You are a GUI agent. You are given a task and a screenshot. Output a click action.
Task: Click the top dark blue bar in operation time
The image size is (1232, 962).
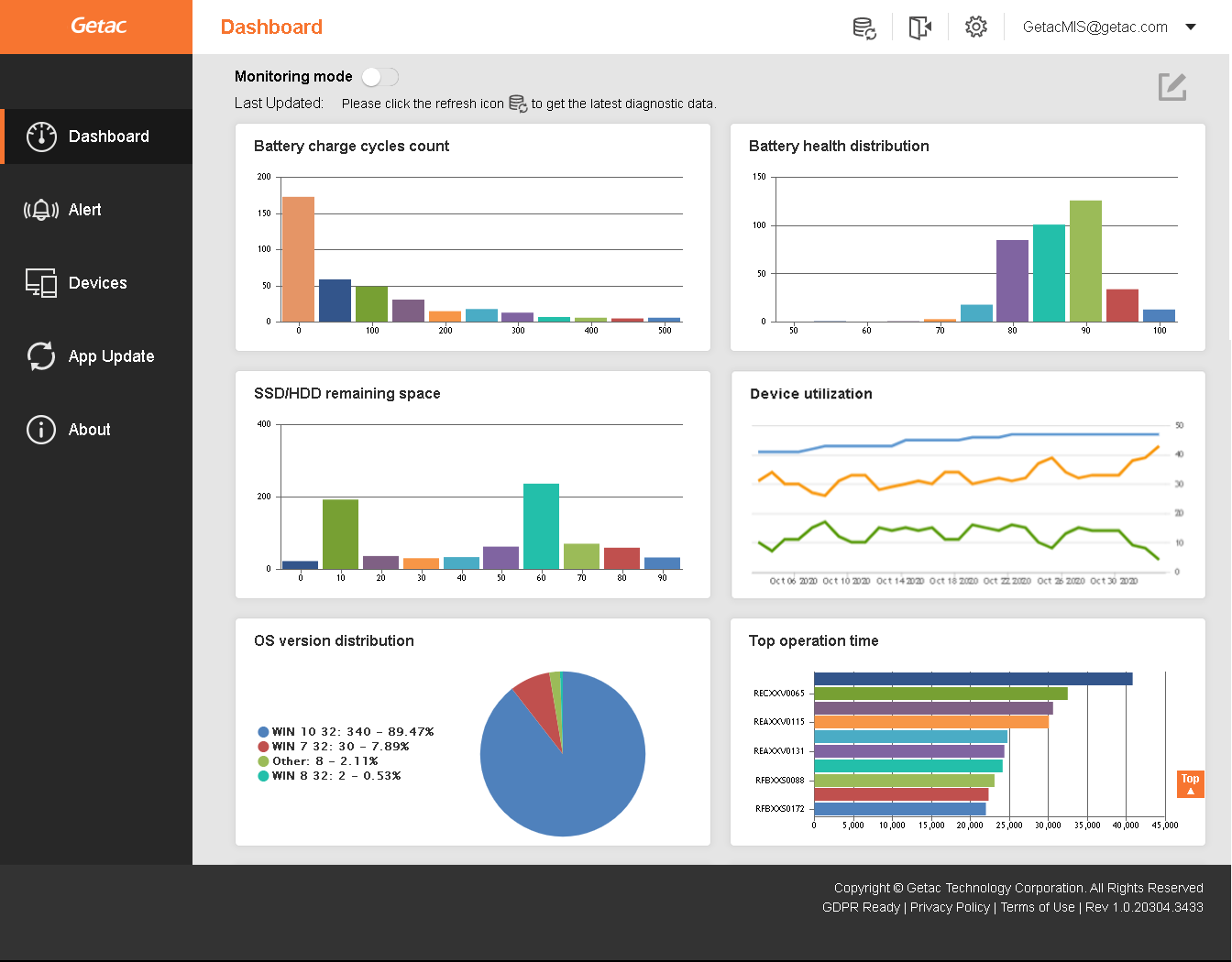click(973, 679)
